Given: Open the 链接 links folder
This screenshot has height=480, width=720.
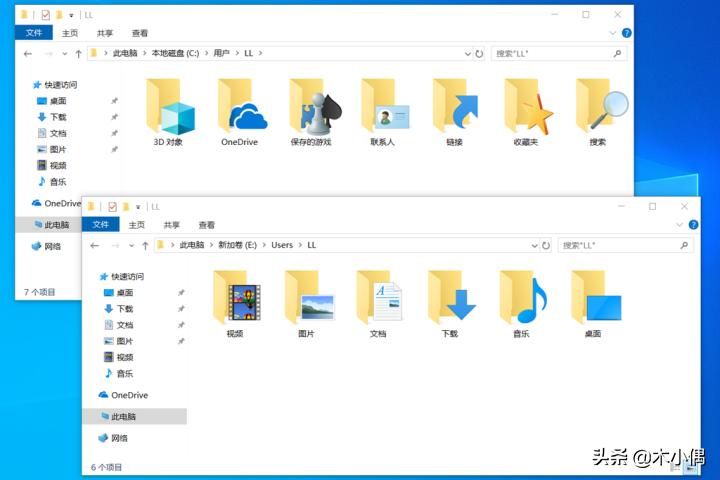Looking at the screenshot, I should coord(455,113).
